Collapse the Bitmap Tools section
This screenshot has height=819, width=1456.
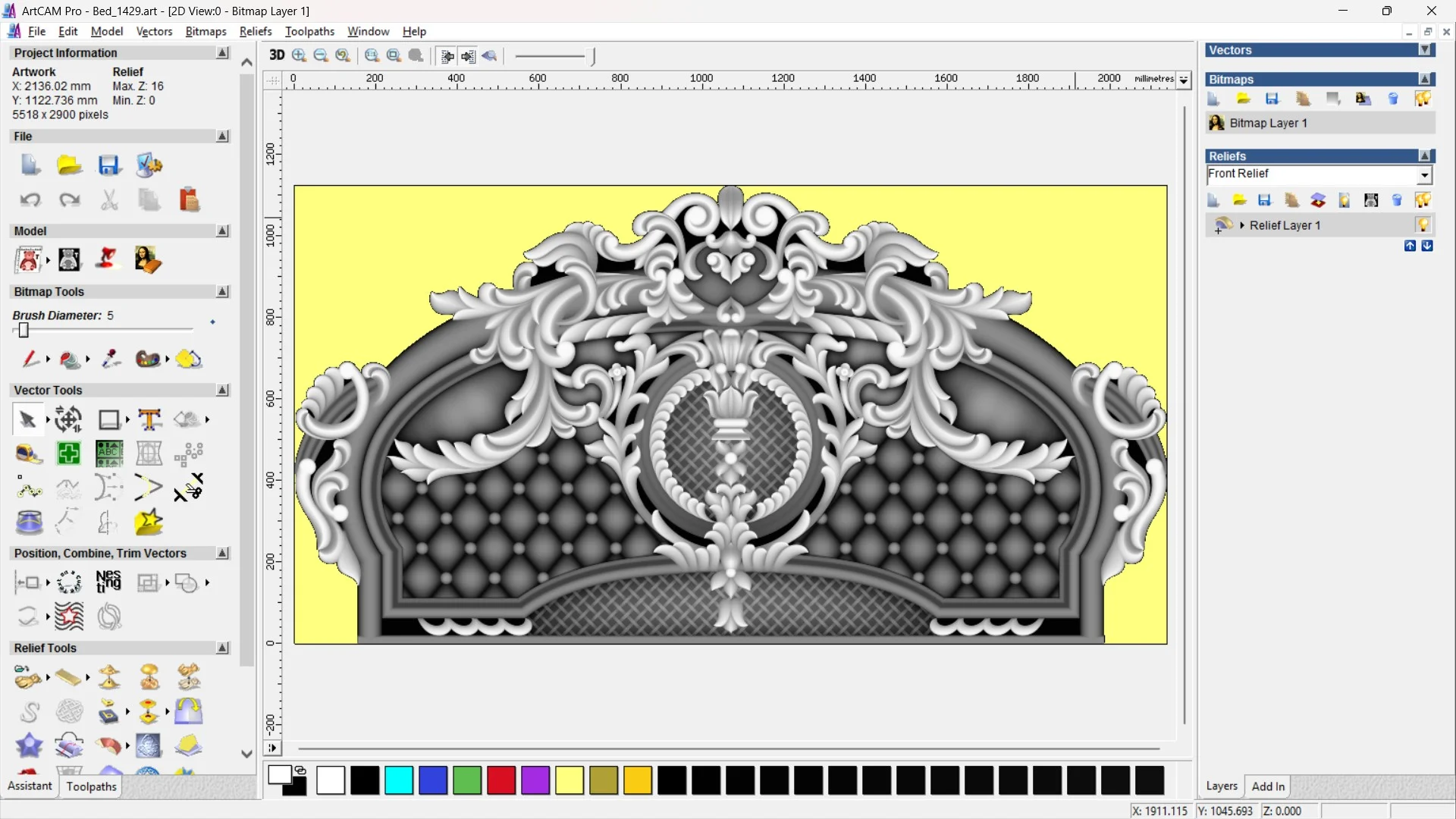tap(222, 292)
